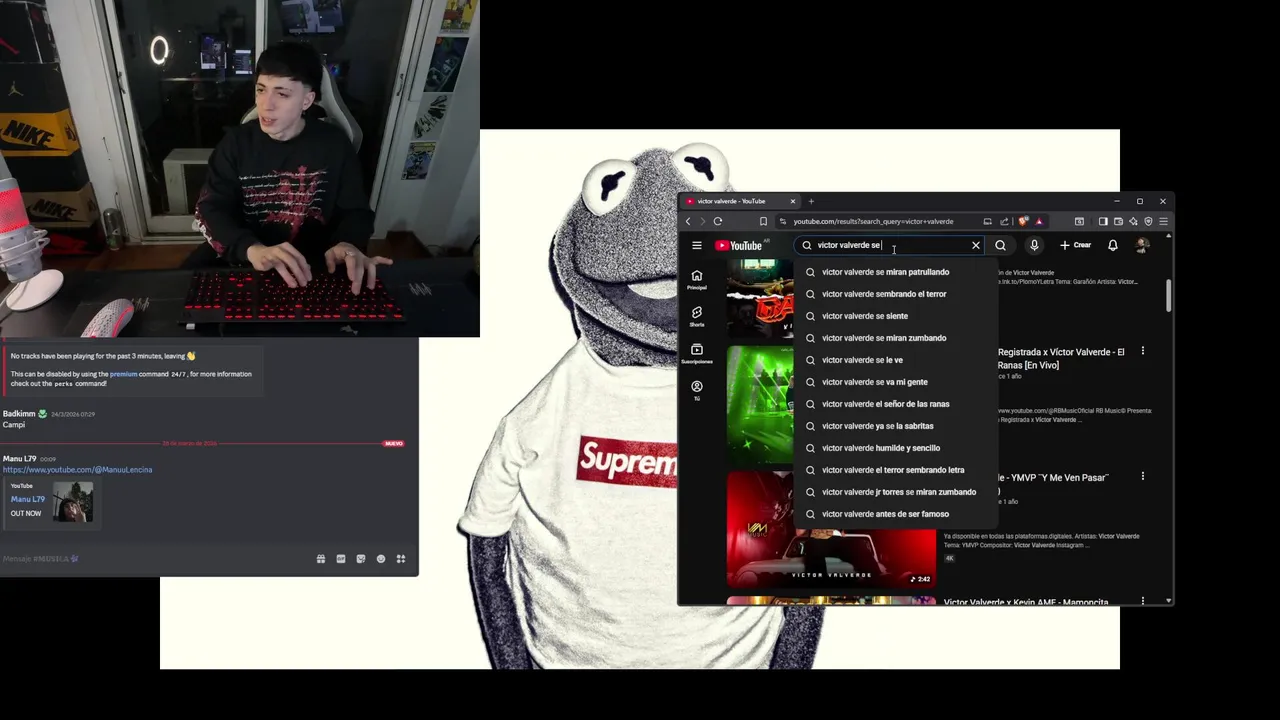Open the YouTube account avatar menu
Viewport: 1280px width, 720px height.
1142,245
